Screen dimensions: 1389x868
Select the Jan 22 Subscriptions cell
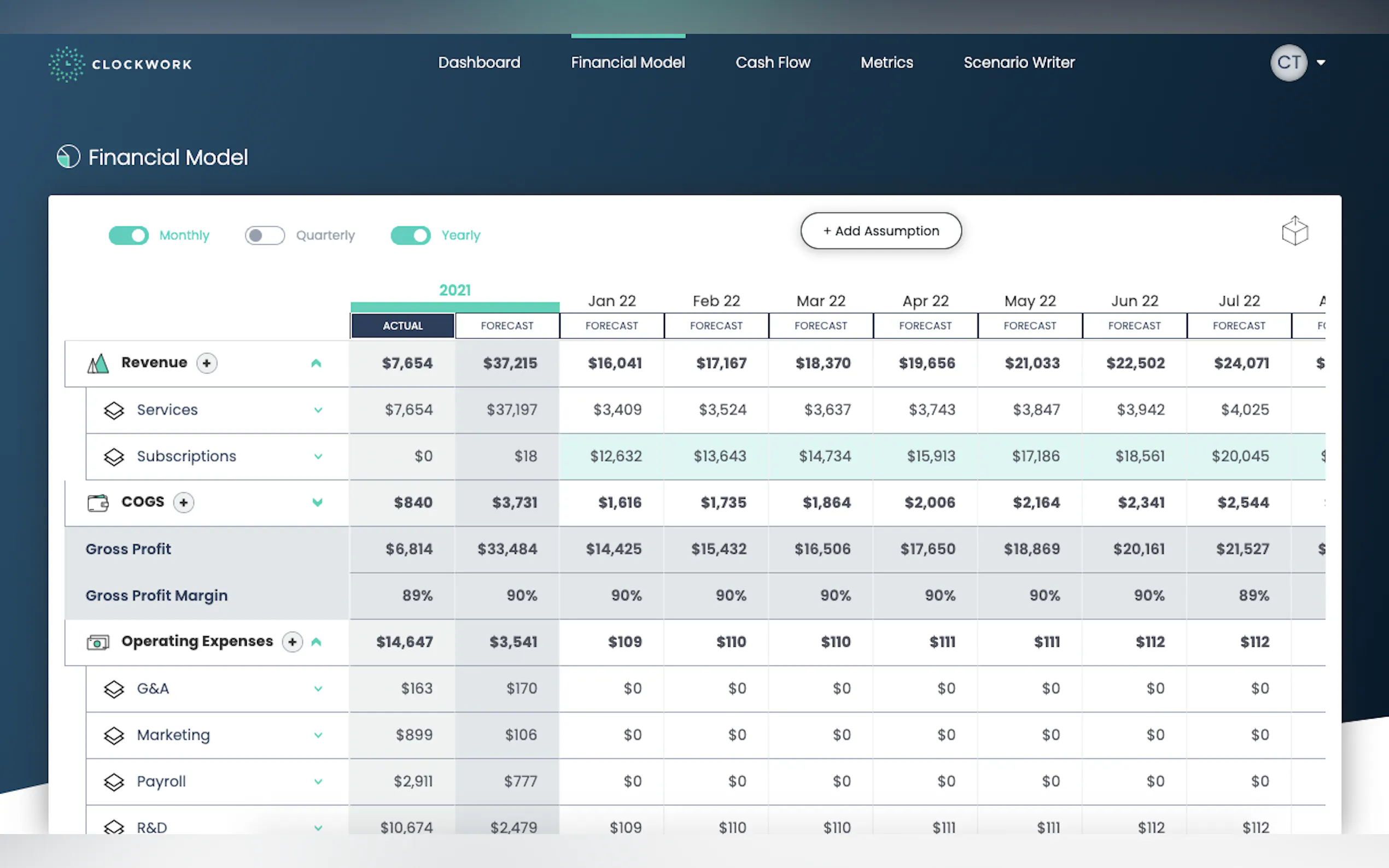(616, 456)
